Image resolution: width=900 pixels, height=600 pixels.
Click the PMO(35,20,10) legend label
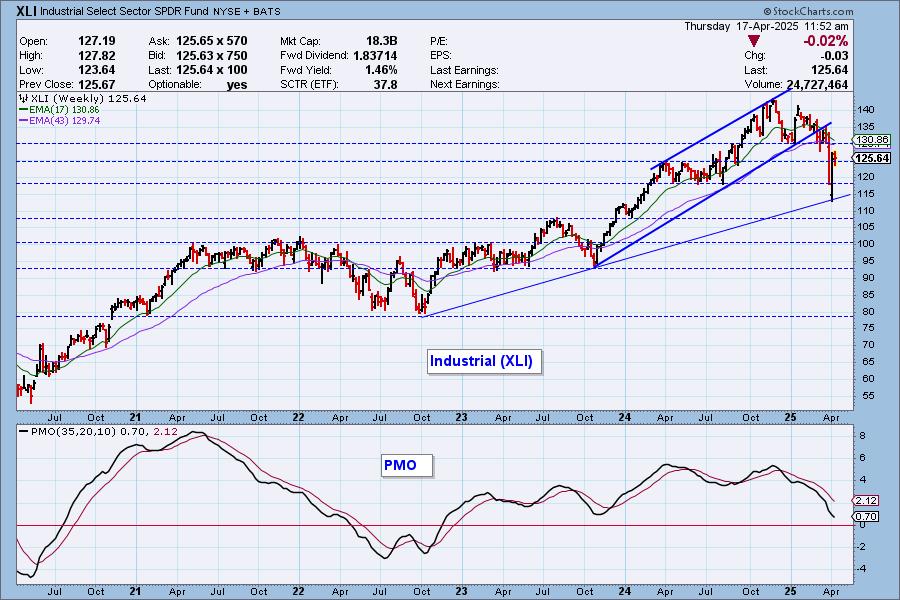click(74, 431)
